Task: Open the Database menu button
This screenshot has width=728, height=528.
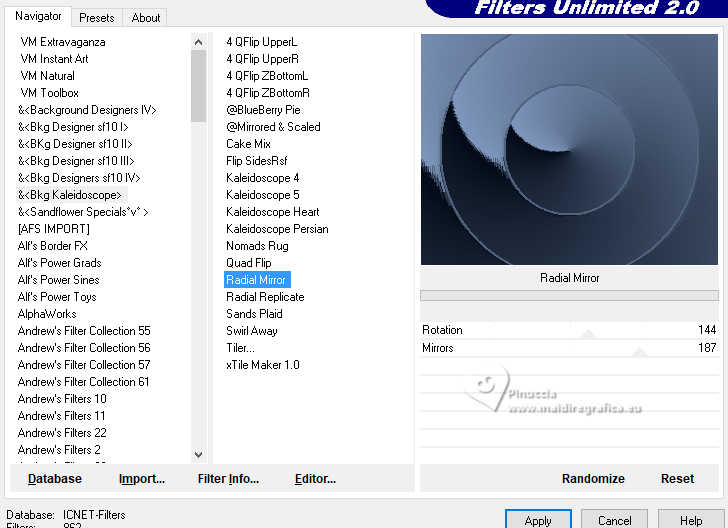Action: [55, 478]
